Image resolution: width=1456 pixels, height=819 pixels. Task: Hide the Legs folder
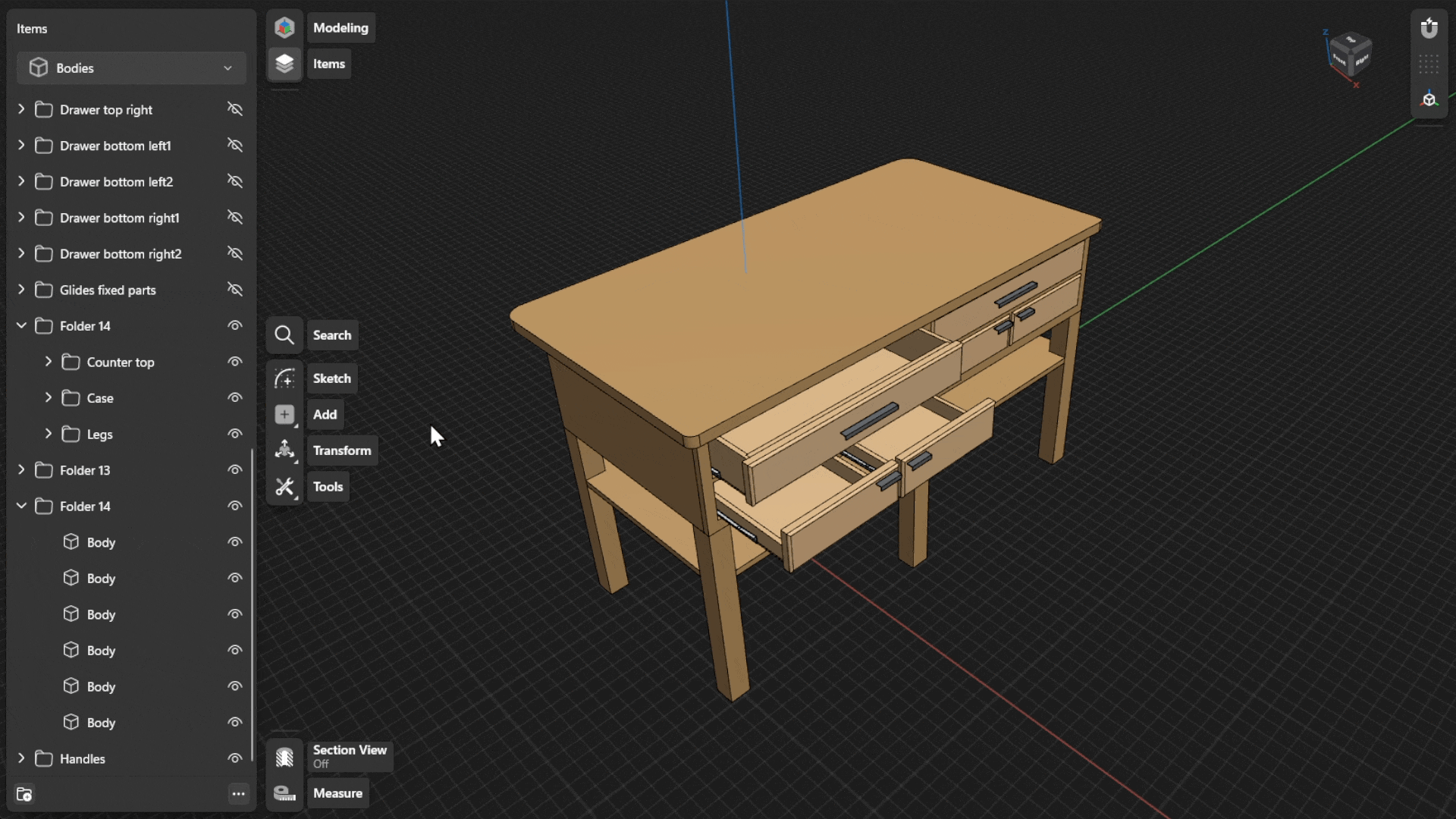coord(235,434)
